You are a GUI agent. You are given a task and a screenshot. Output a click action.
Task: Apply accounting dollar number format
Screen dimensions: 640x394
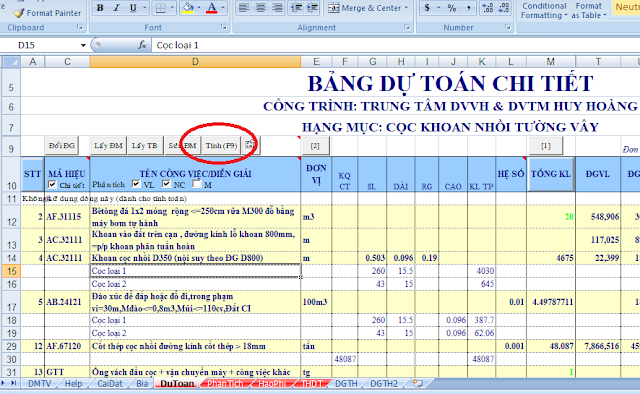click(427, 8)
